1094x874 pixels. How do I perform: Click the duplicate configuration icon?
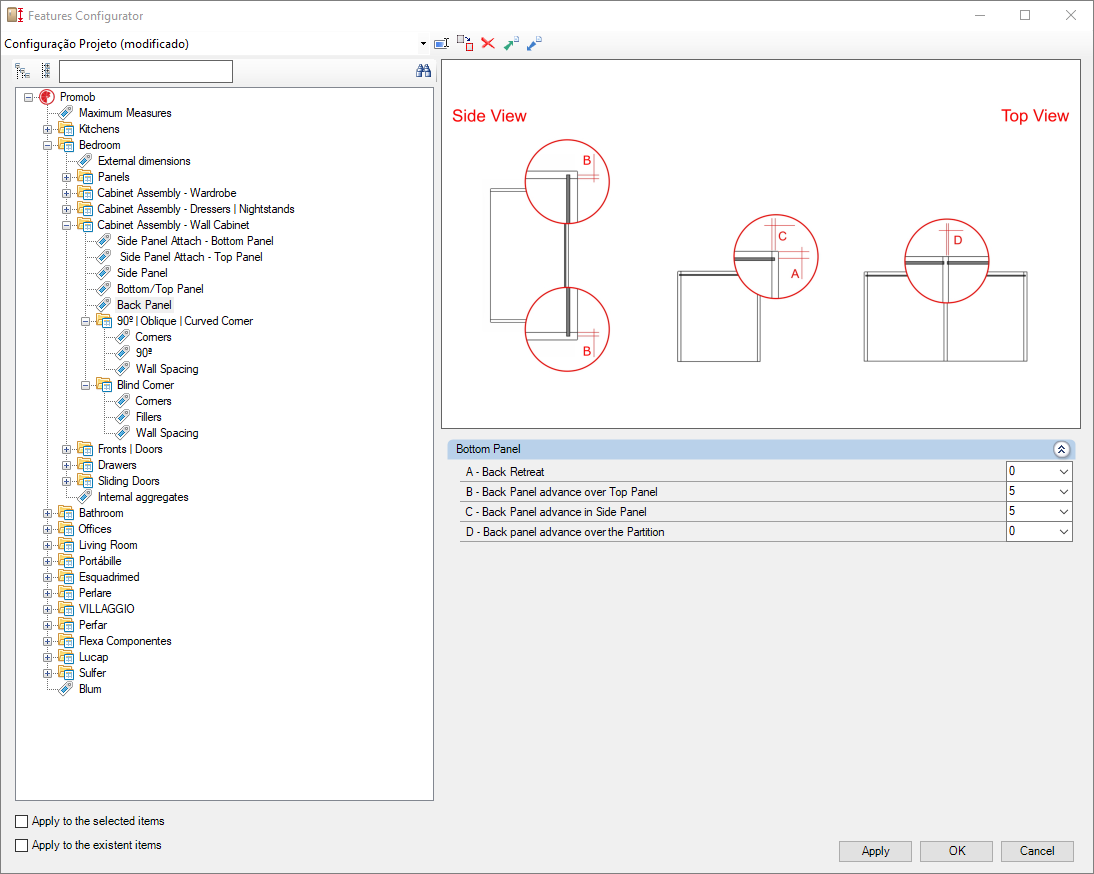tap(465, 43)
